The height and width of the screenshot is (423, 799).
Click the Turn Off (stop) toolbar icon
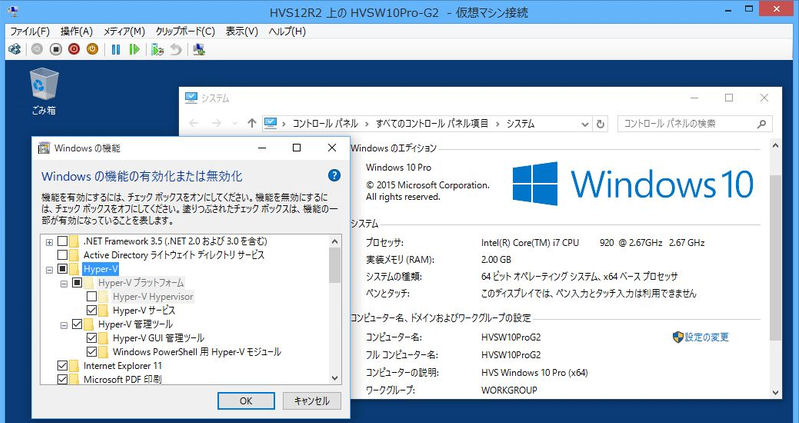tap(56, 49)
